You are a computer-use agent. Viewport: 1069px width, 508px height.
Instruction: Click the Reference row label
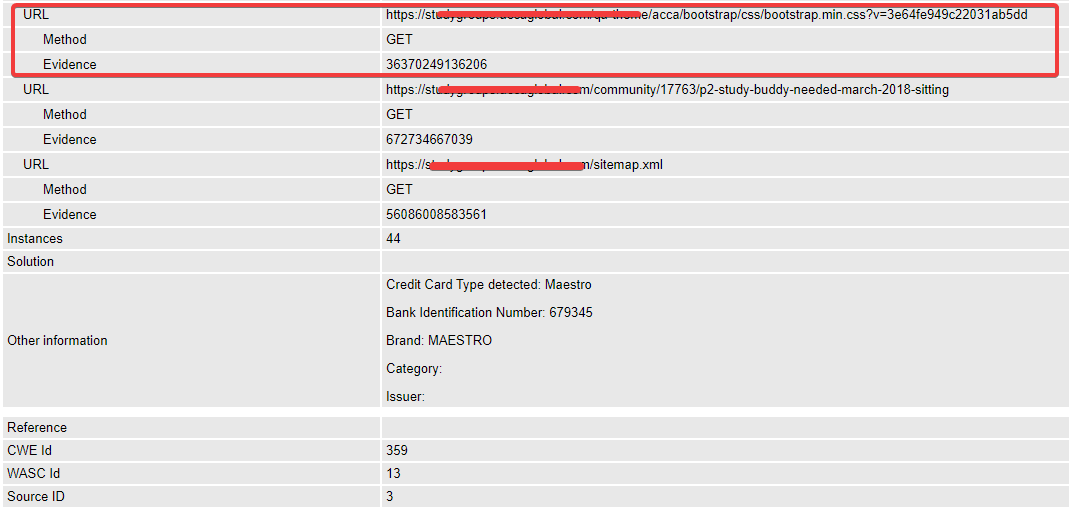click(37, 428)
